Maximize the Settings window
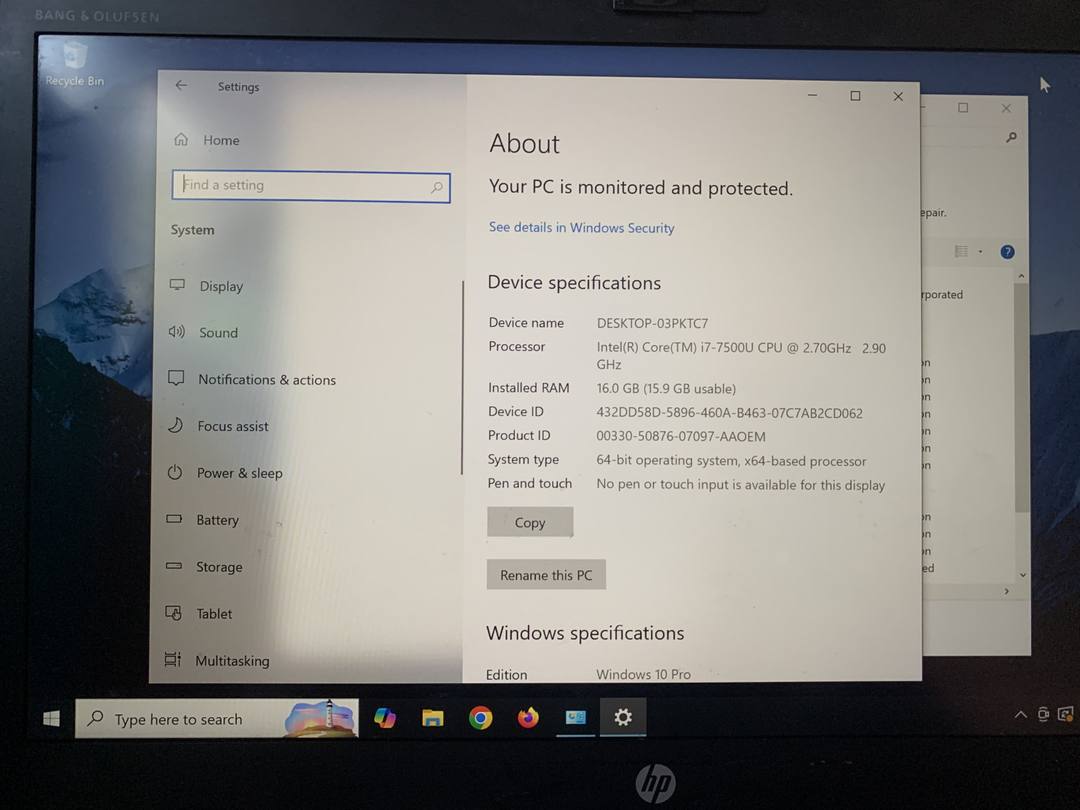 (x=855, y=96)
